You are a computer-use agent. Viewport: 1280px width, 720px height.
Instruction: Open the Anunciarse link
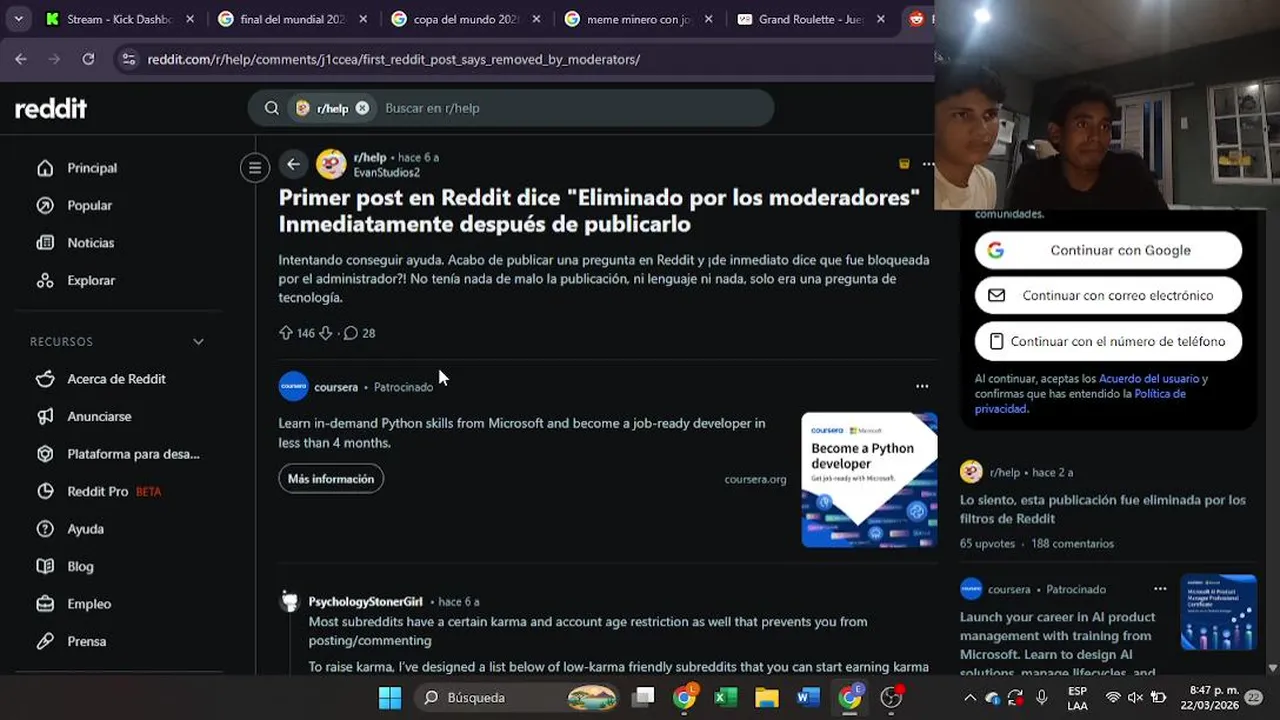point(99,416)
